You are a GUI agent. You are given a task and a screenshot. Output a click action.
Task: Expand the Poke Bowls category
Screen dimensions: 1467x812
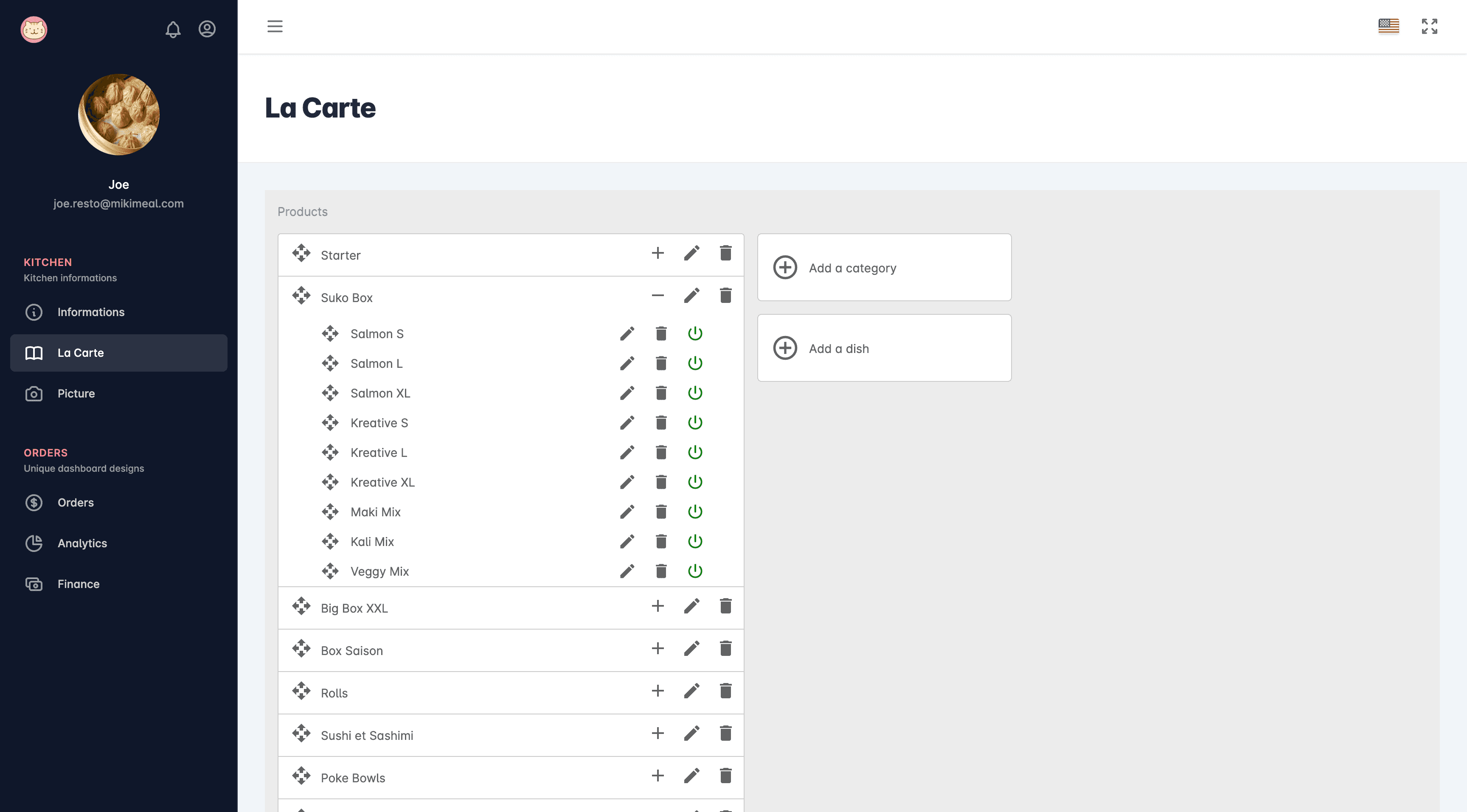[657, 776]
